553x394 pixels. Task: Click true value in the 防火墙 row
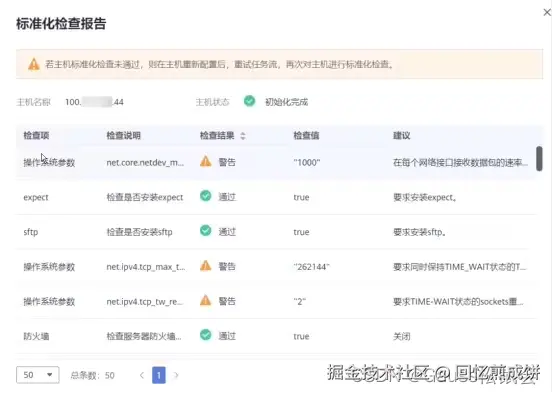tap(301, 337)
